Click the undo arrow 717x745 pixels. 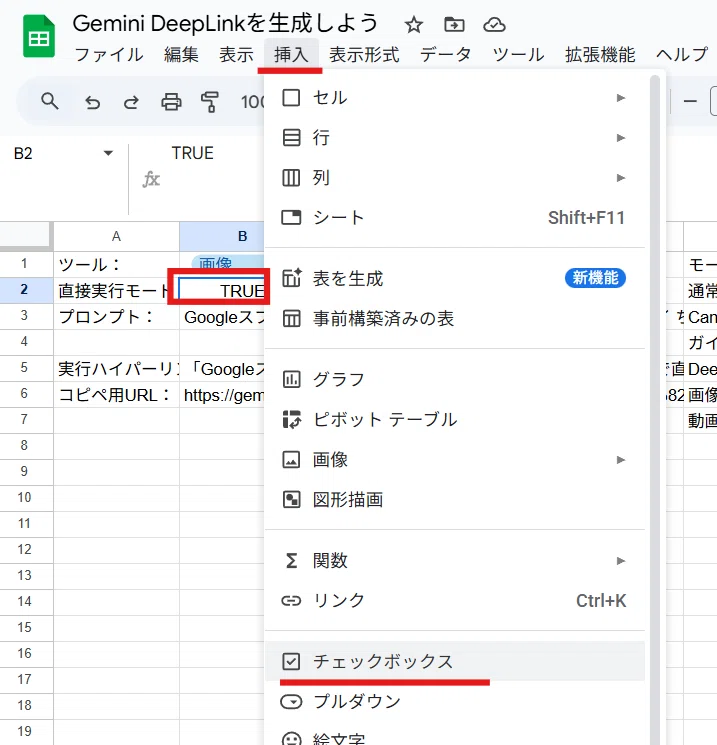(x=93, y=102)
